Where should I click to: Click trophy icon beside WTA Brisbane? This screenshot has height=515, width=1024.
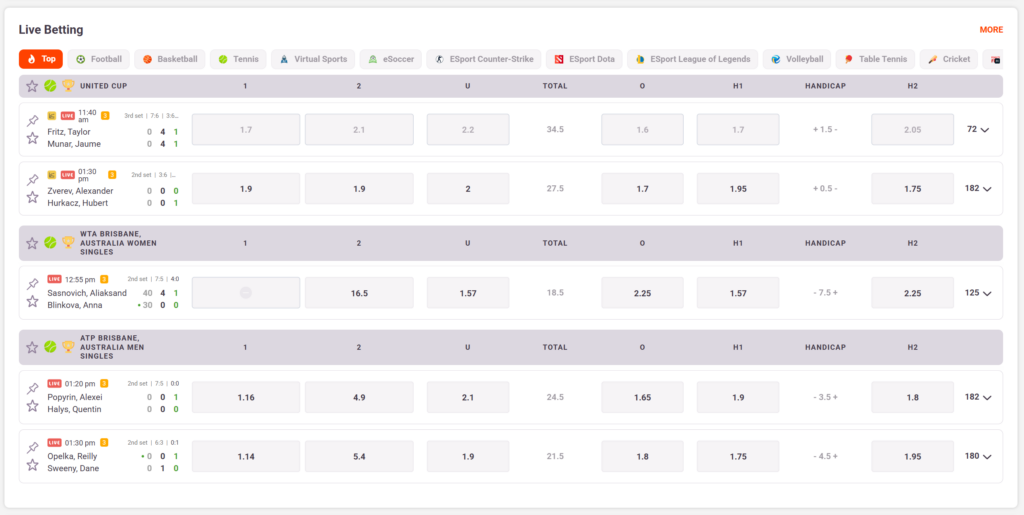(x=68, y=242)
